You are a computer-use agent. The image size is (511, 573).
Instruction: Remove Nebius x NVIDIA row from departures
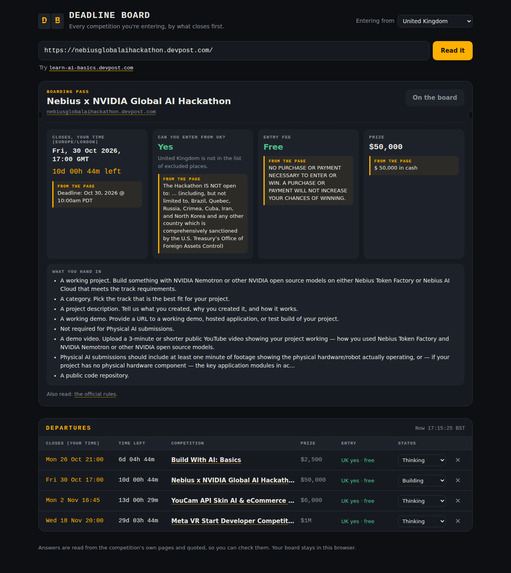pos(458,481)
